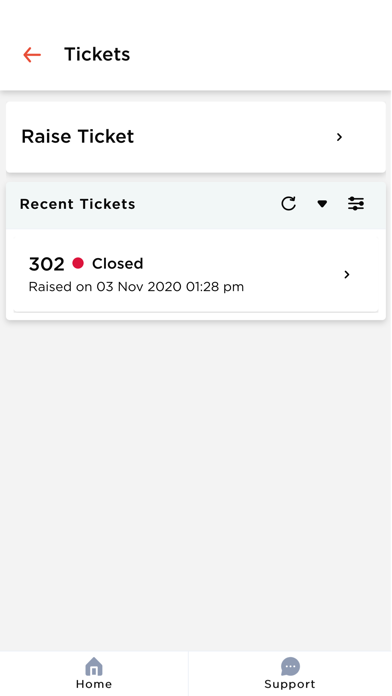Click the Tickets page title

pos(97,55)
